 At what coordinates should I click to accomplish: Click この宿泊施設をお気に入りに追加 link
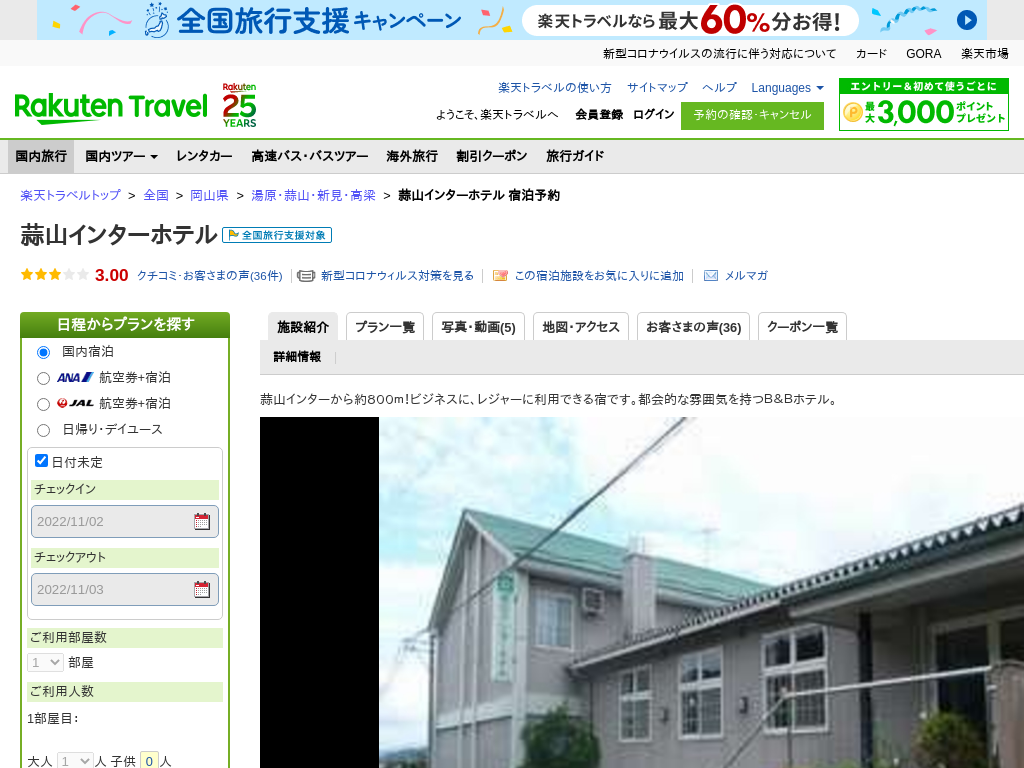pos(599,276)
